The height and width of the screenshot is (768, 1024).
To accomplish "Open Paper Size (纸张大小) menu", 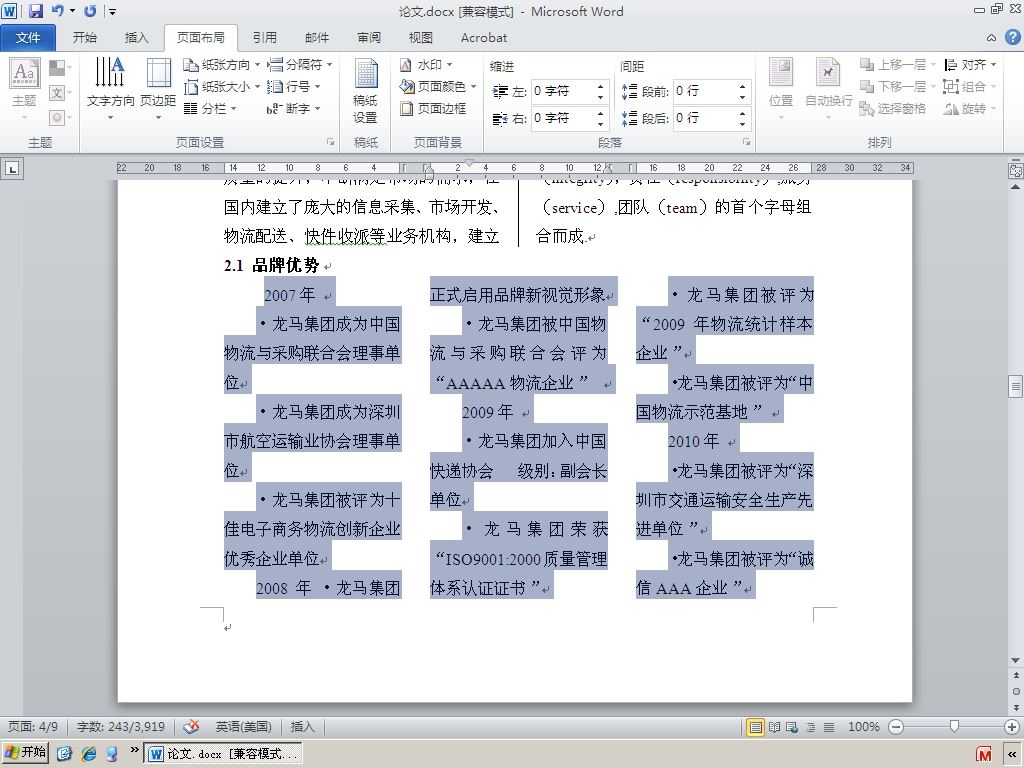I will [221, 87].
